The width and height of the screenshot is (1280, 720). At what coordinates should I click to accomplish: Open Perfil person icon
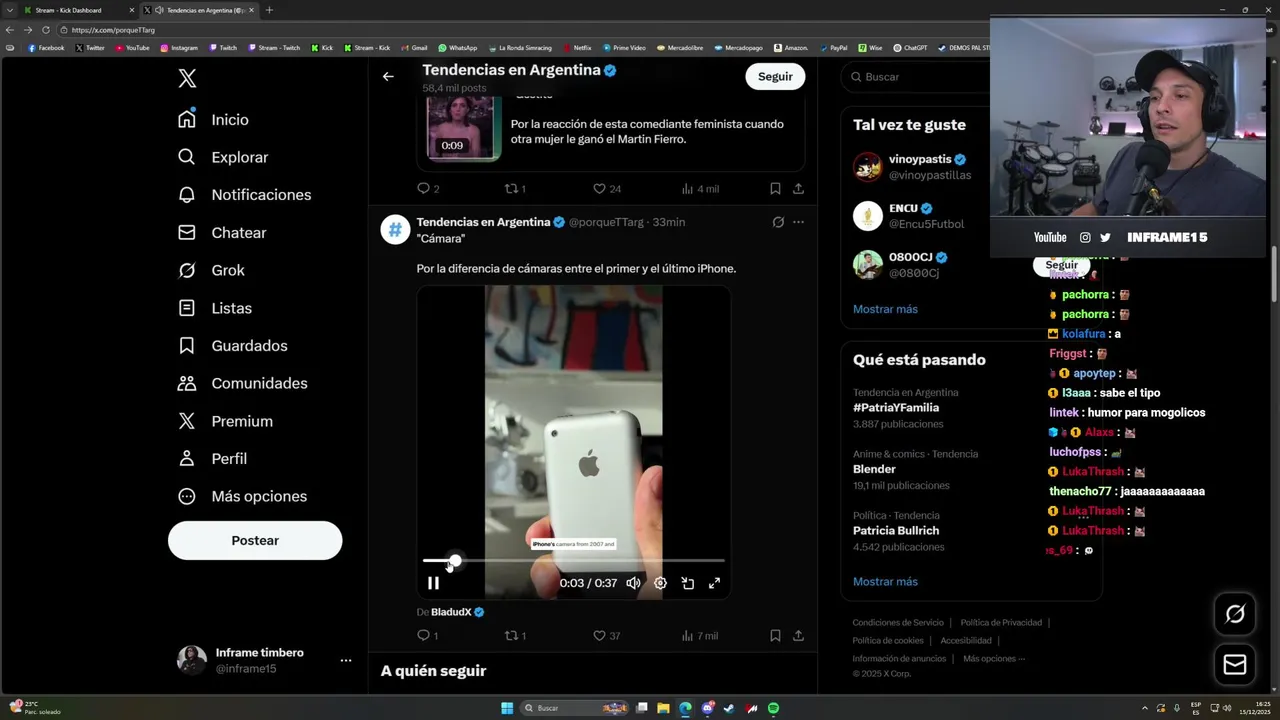tap(187, 458)
